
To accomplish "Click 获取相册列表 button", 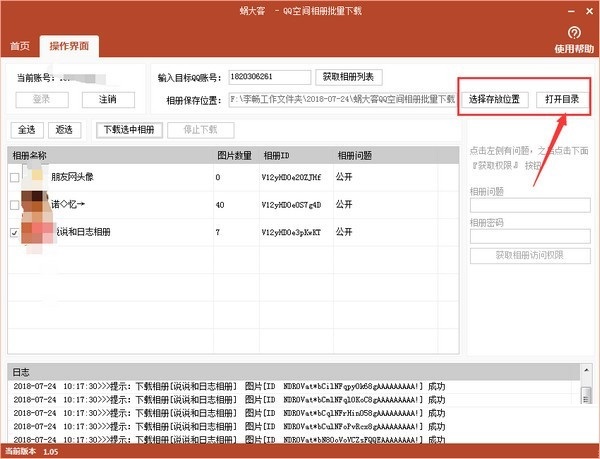I will tap(349, 77).
